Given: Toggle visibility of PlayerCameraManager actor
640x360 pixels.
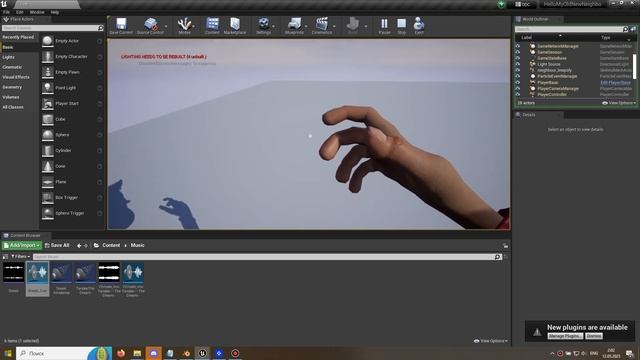Looking at the screenshot, I should 518,89.
